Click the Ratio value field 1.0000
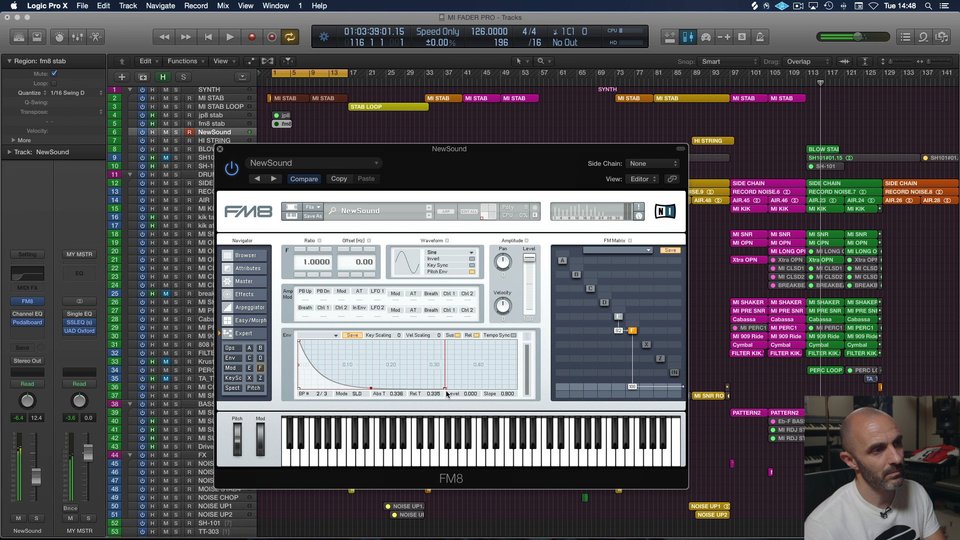Screen dimensions: 960x540 (x=313, y=262)
